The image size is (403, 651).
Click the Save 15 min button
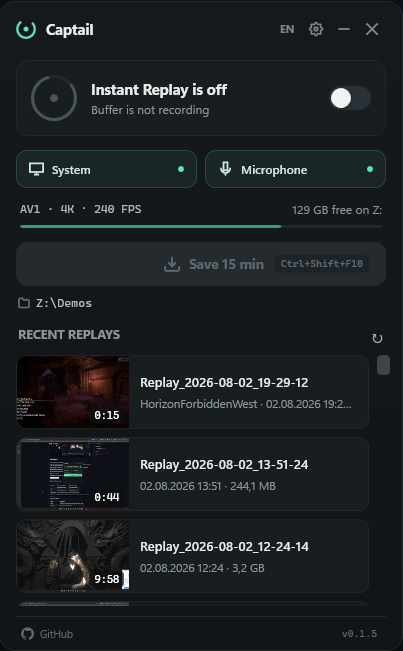[x=201, y=264]
